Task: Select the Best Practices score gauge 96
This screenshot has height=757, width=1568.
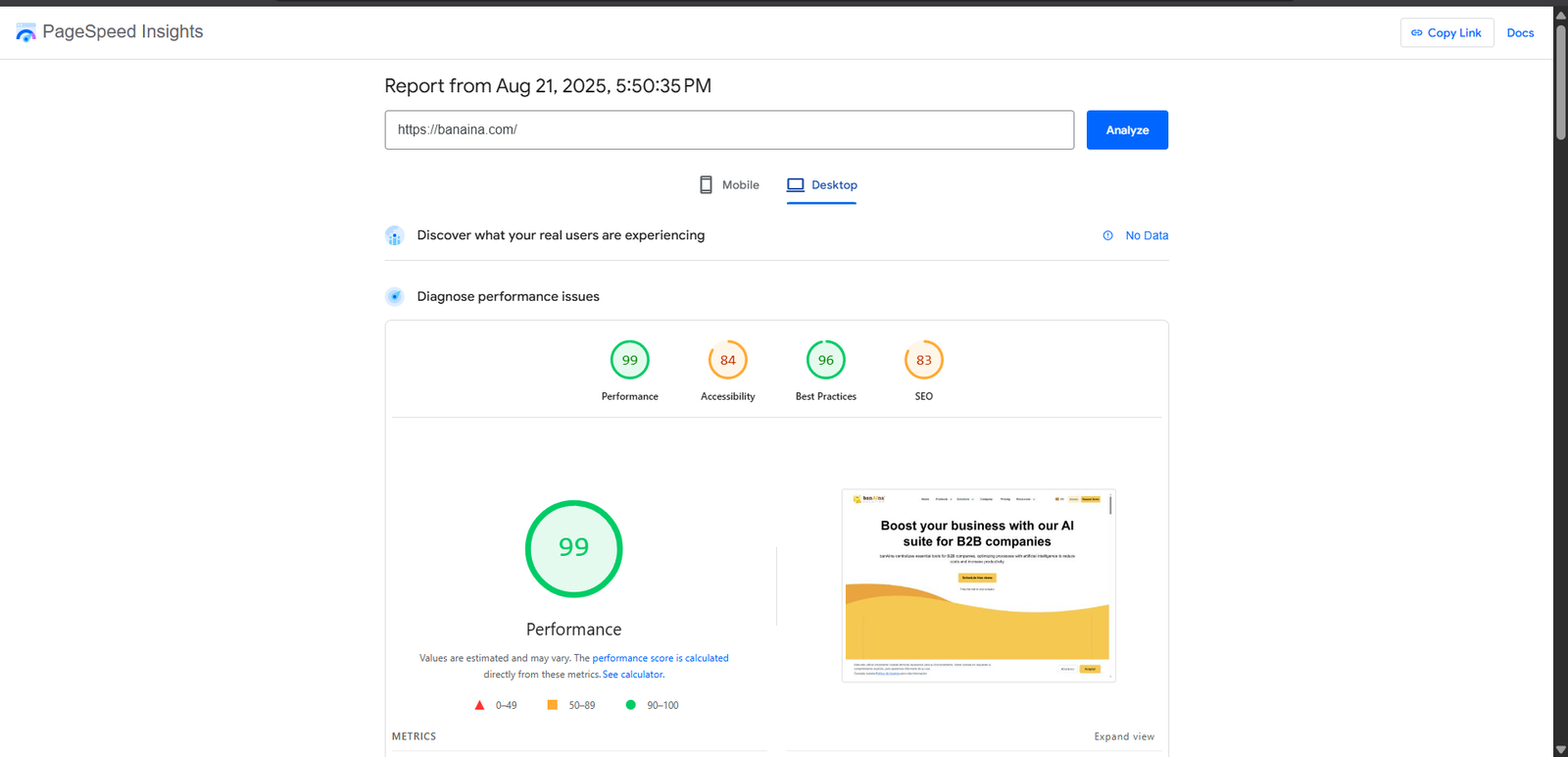Action: (826, 360)
